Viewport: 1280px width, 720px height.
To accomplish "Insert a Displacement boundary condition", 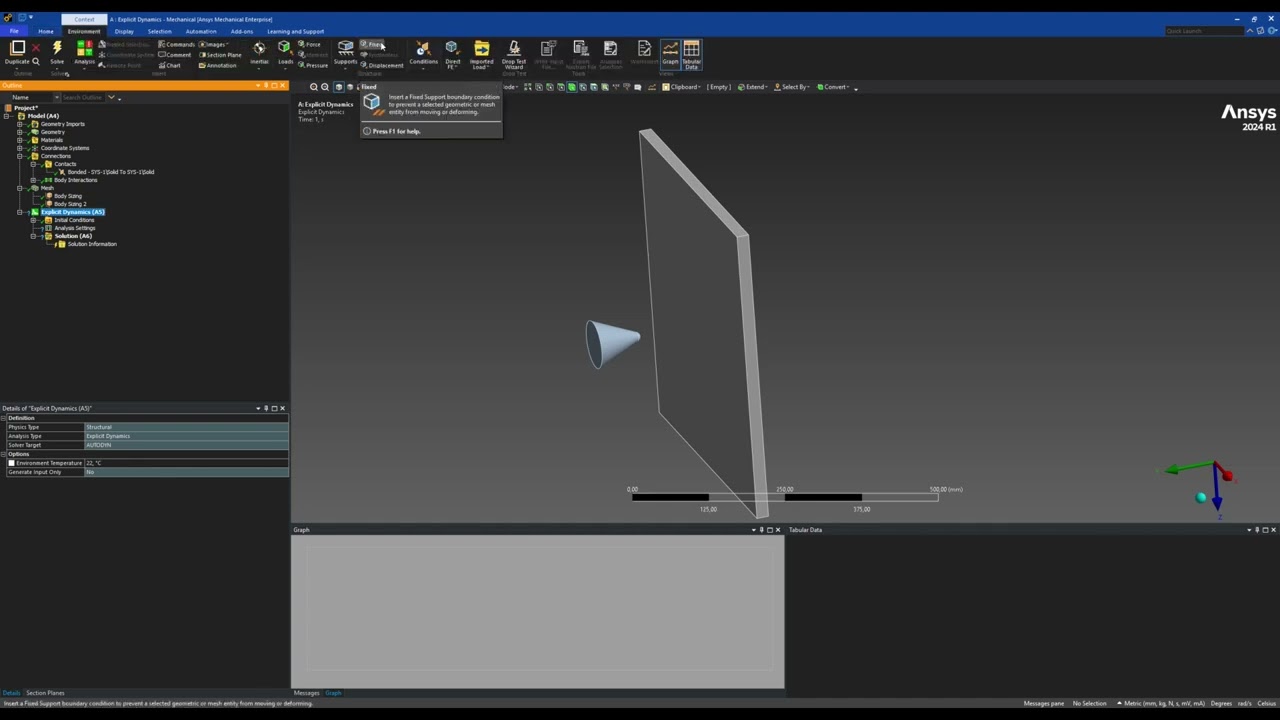I will [381, 65].
